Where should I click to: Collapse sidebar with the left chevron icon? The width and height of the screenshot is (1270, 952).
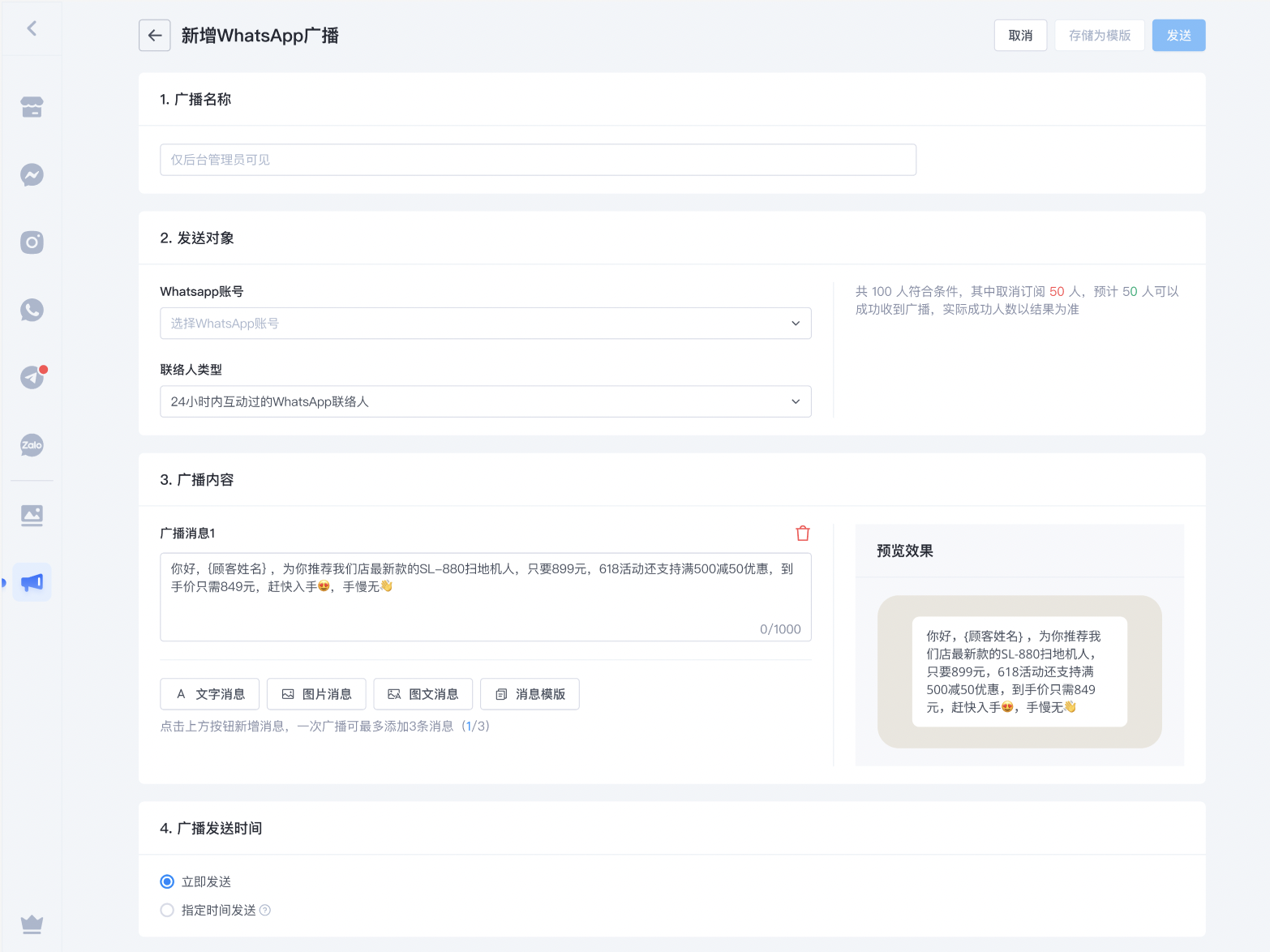tap(32, 28)
